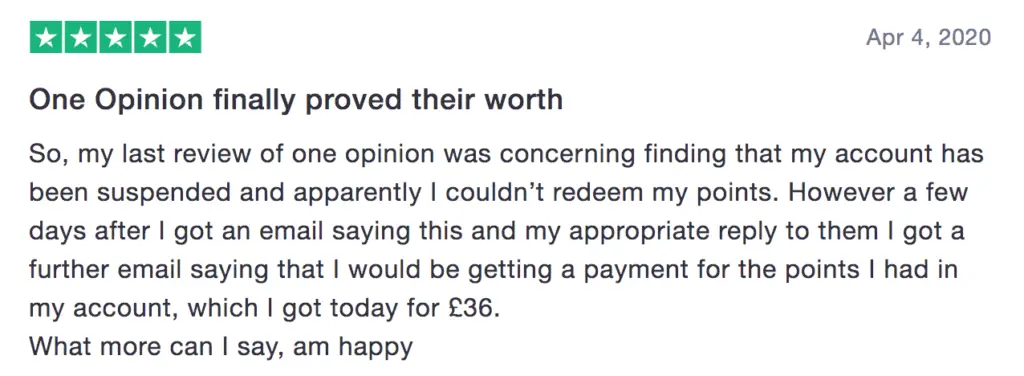
Task: Click the 'What more can I say' line
Action: [x=221, y=346]
